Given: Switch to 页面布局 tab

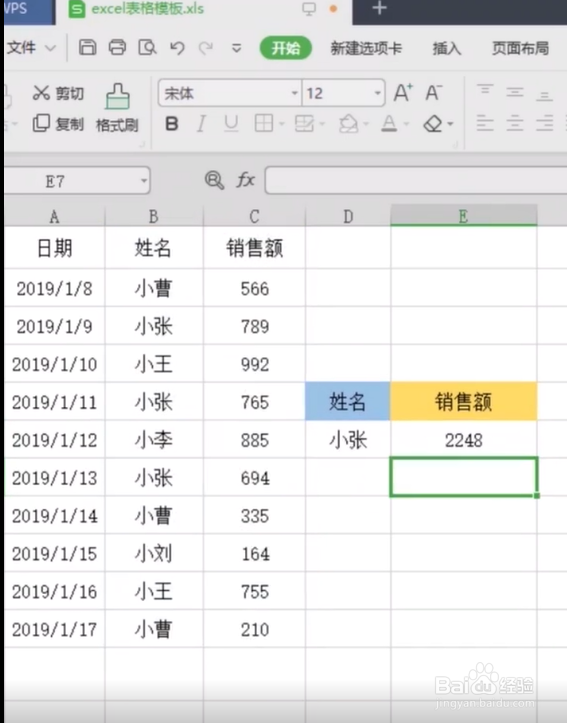Looking at the screenshot, I should [x=520, y=48].
